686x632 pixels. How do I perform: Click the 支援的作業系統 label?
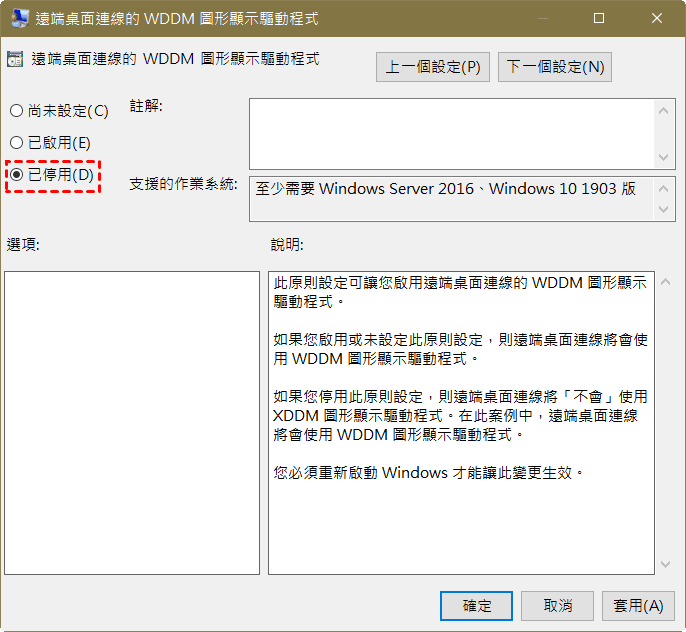point(183,184)
